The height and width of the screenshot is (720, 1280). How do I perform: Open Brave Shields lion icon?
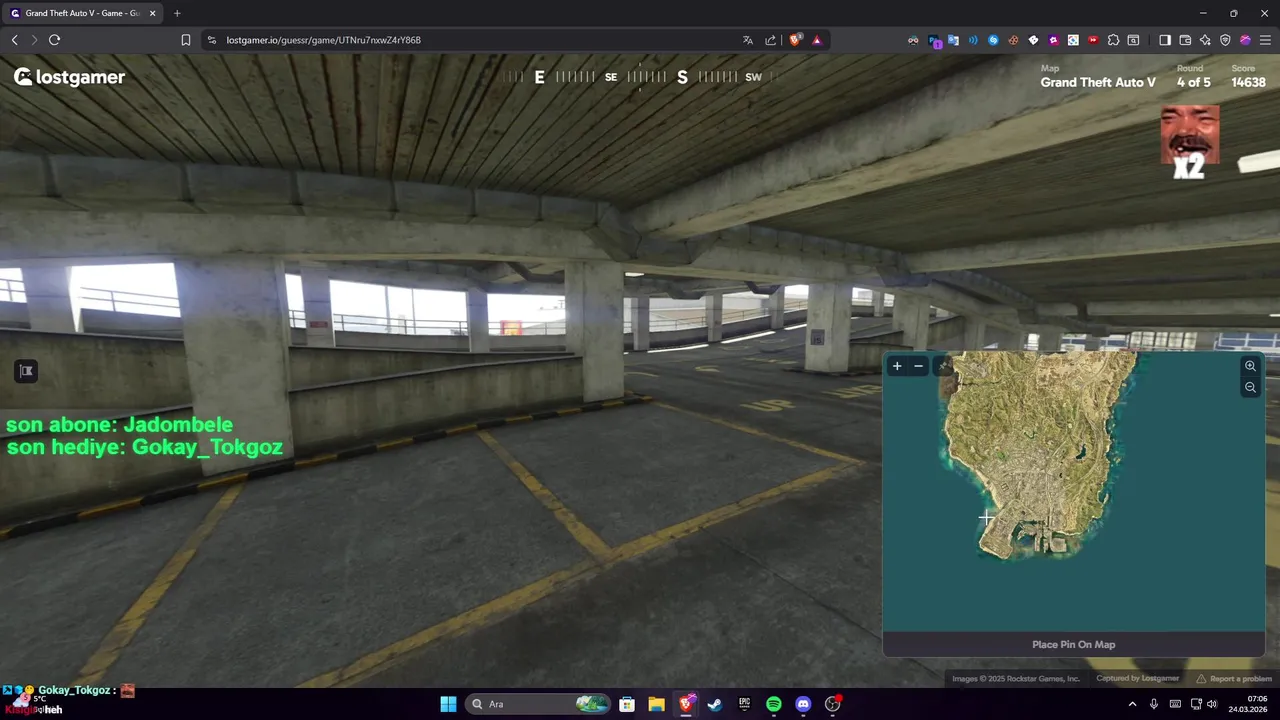coord(796,40)
